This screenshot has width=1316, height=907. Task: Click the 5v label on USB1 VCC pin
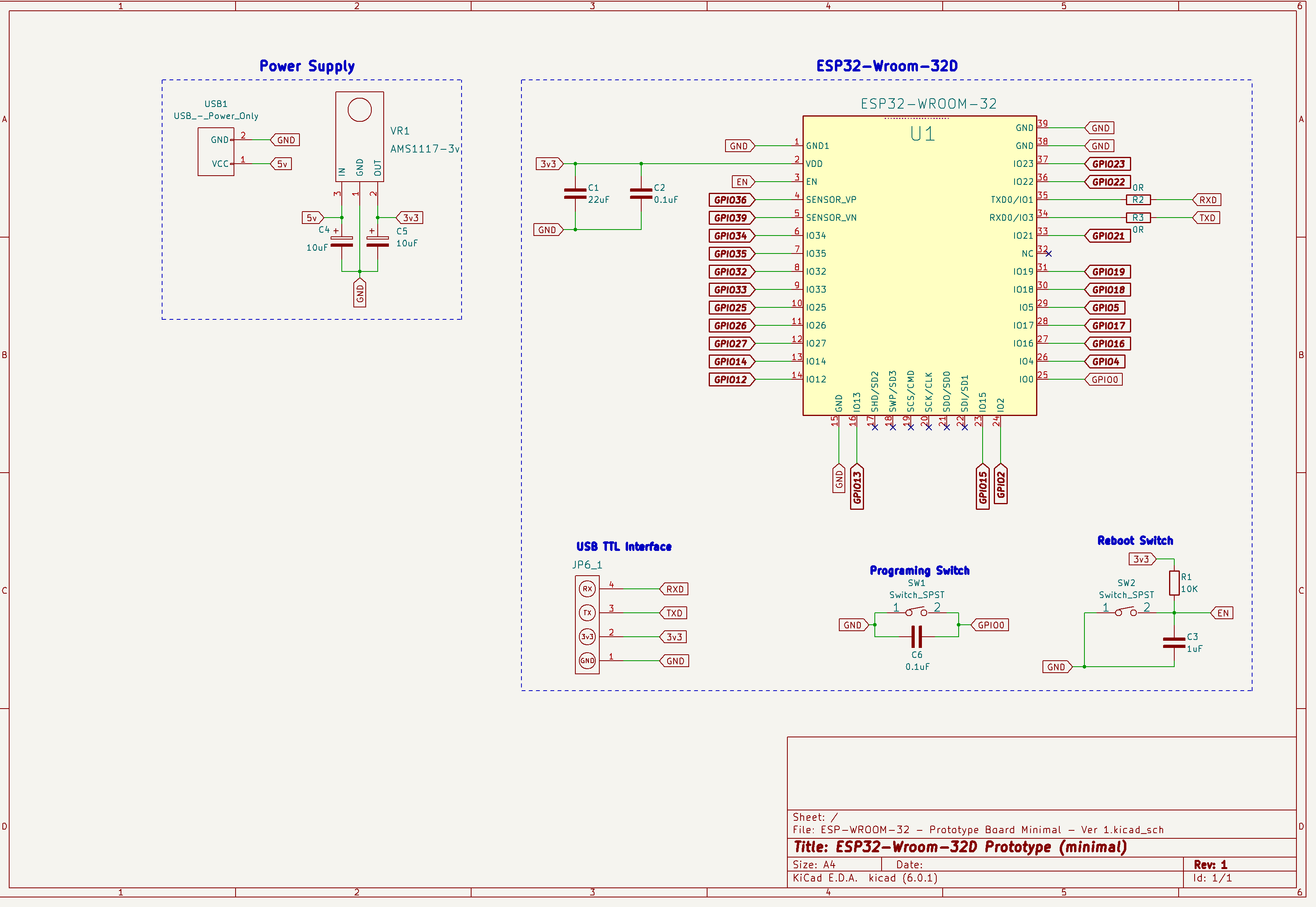[x=281, y=164]
